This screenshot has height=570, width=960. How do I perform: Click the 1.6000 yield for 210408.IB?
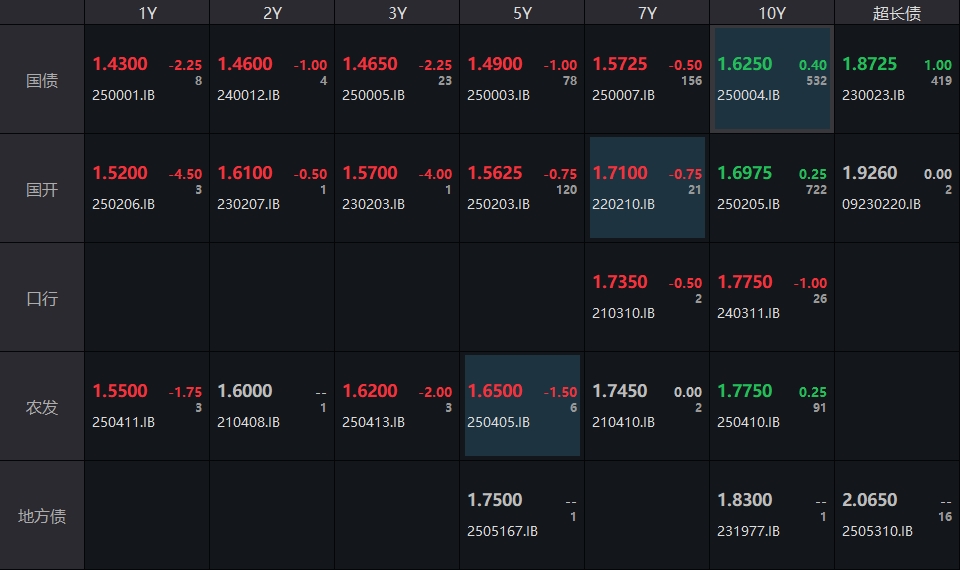pos(245,391)
